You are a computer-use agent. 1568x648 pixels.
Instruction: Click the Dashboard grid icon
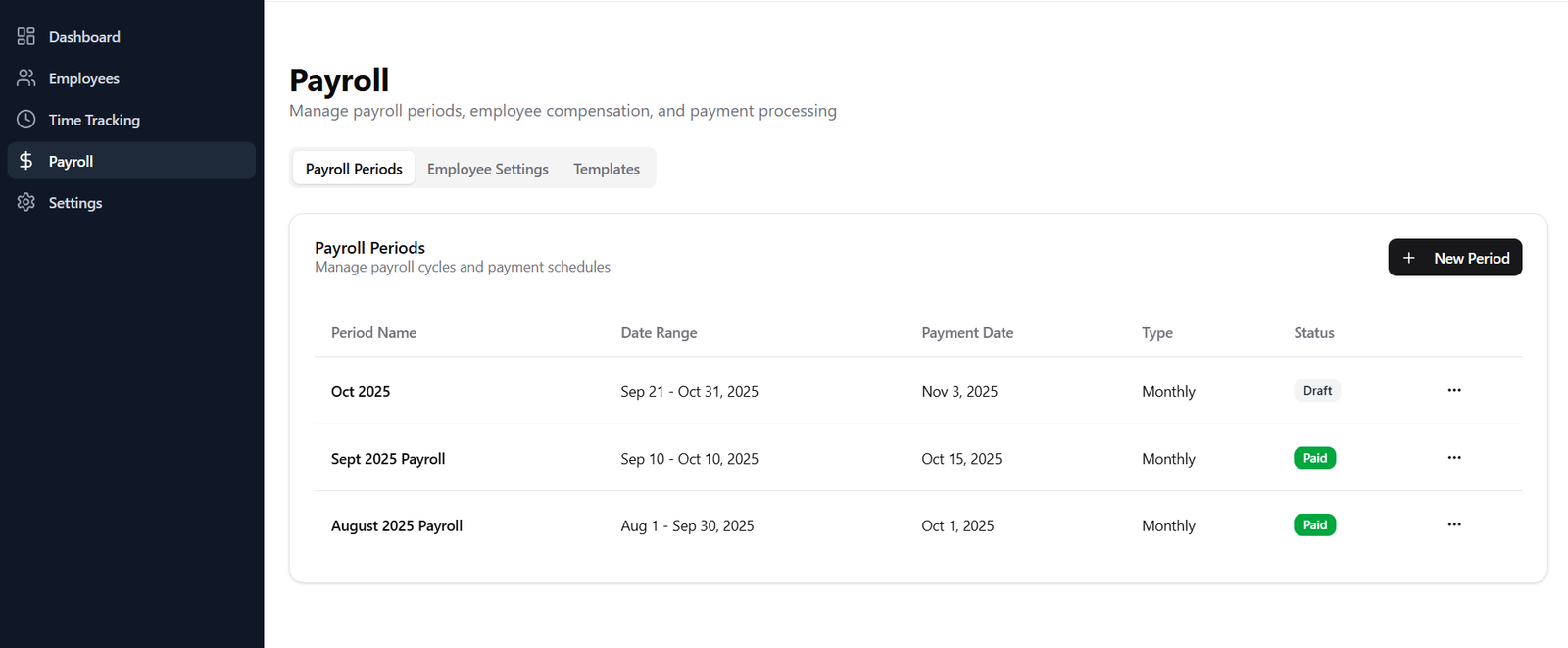26,37
